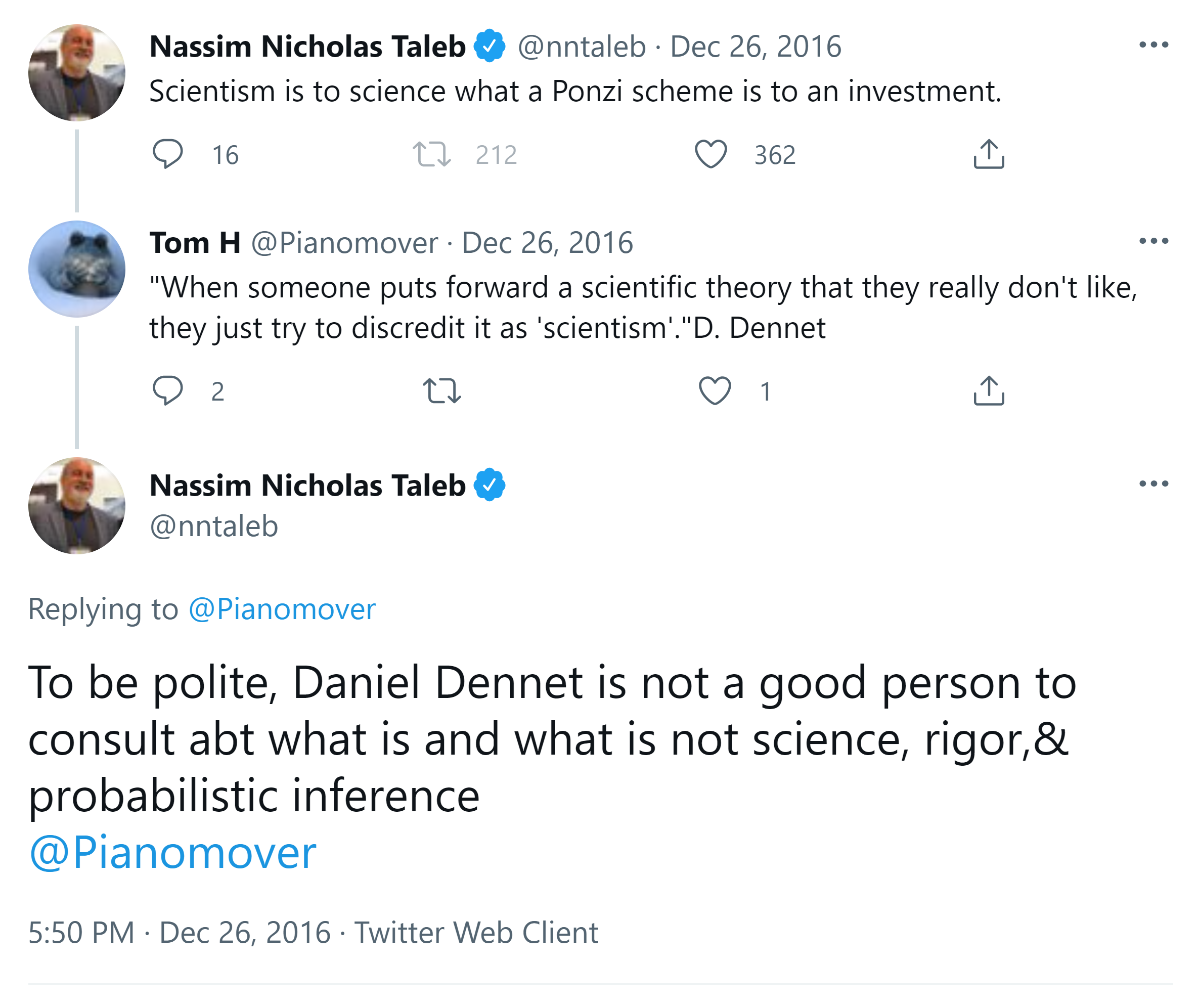Like Taleb's Scientism tweet
This screenshot has width=1198, height=1008.
711,154
